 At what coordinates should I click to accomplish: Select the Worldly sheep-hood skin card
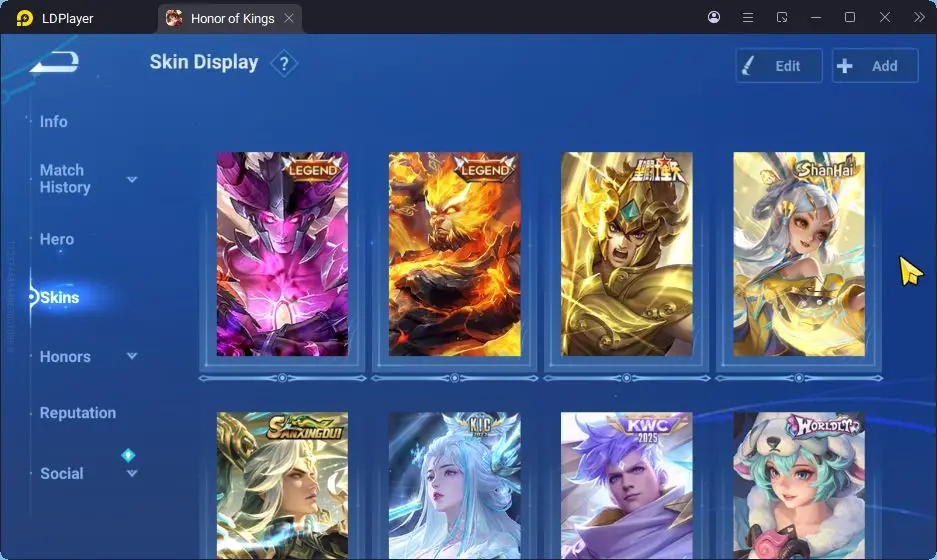point(799,485)
